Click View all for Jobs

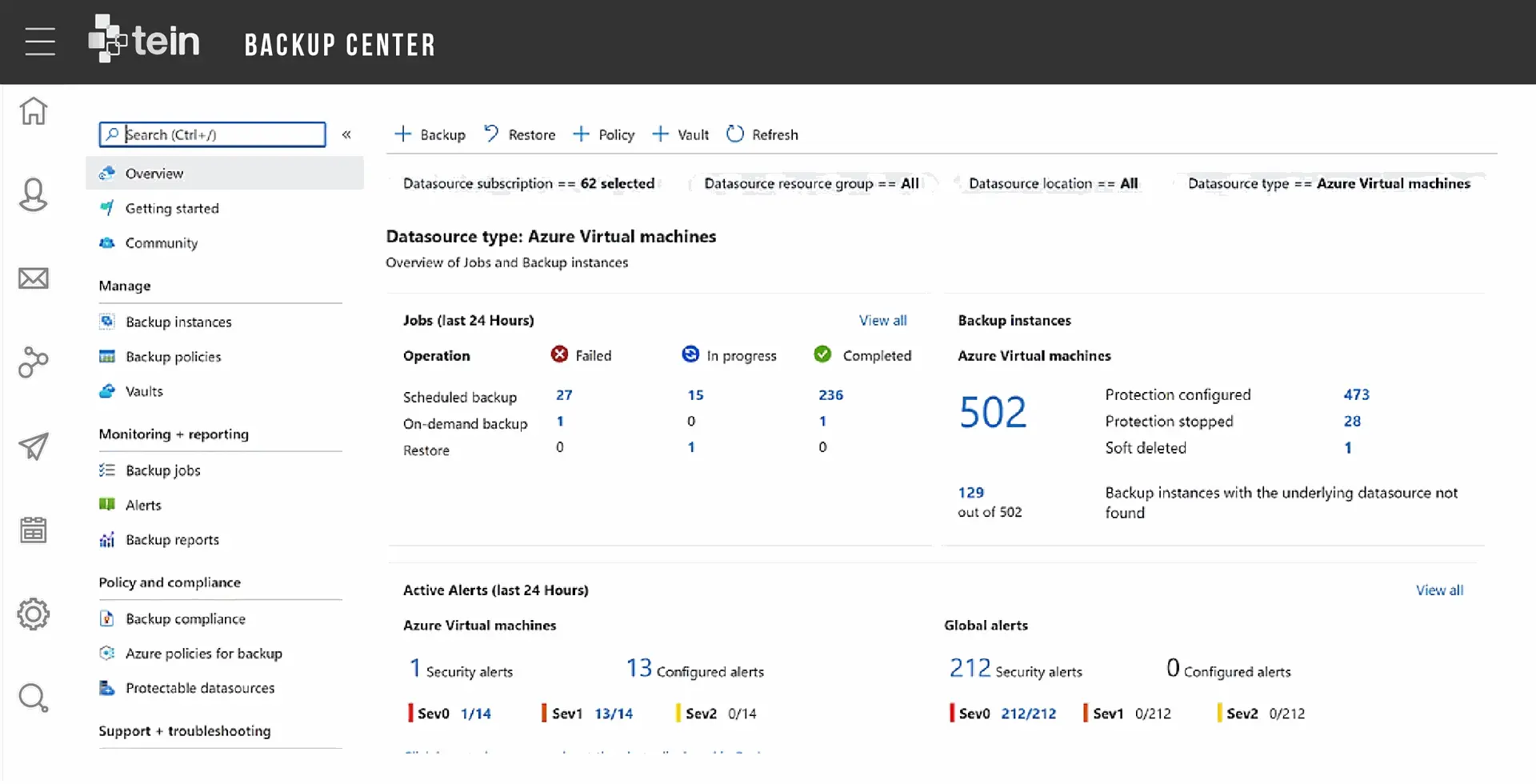[882, 321]
